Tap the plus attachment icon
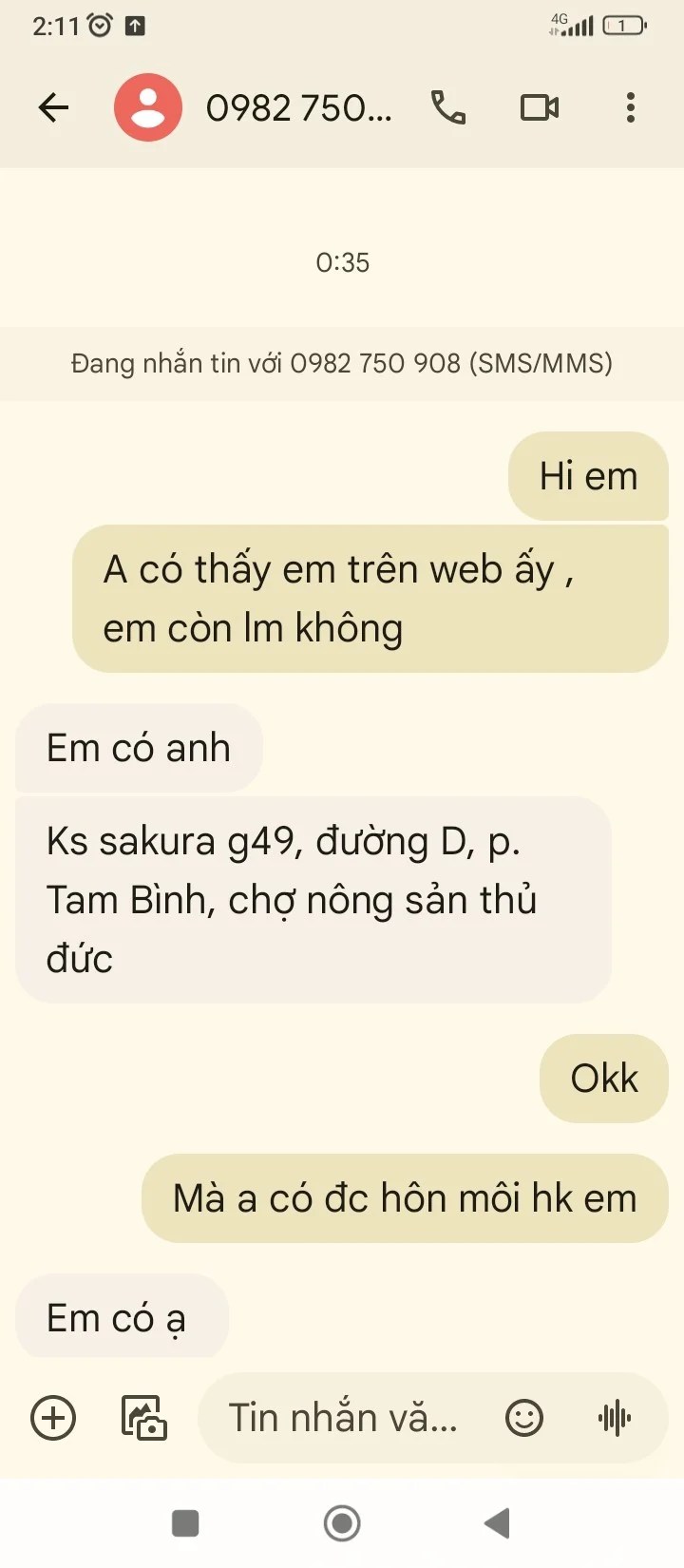 [x=53, y=1418]
